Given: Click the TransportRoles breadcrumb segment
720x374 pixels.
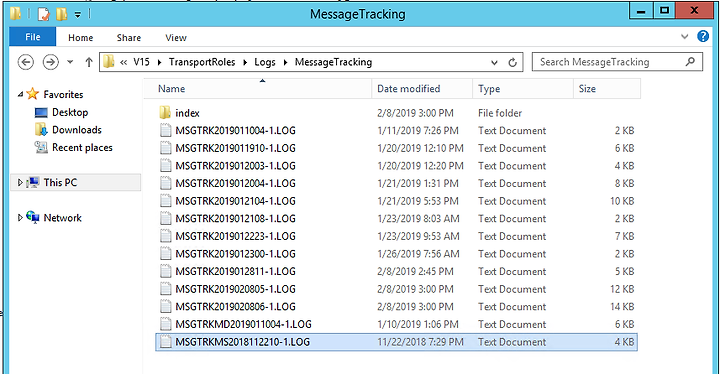Looking at the screenshot, I should (x=202, y=62).
